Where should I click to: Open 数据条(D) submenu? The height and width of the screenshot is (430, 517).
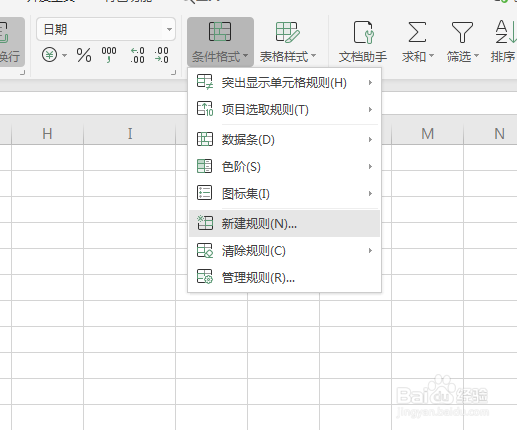[285, 139]
